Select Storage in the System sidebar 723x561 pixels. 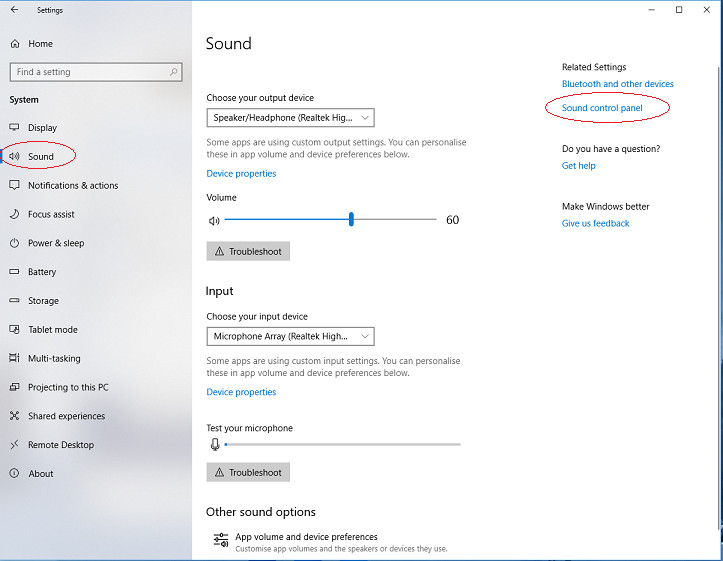tap(43, 301)
